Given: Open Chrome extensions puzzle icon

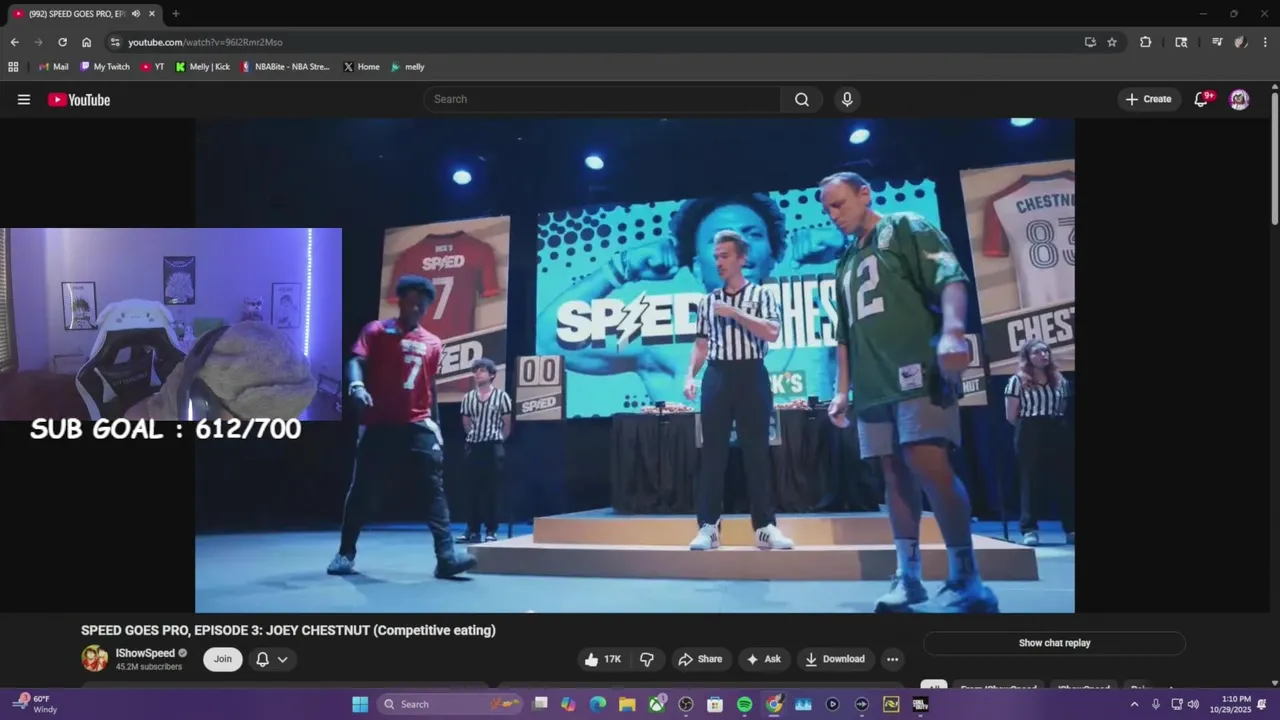Looking at the screenshot, I should pos(1146,42).
